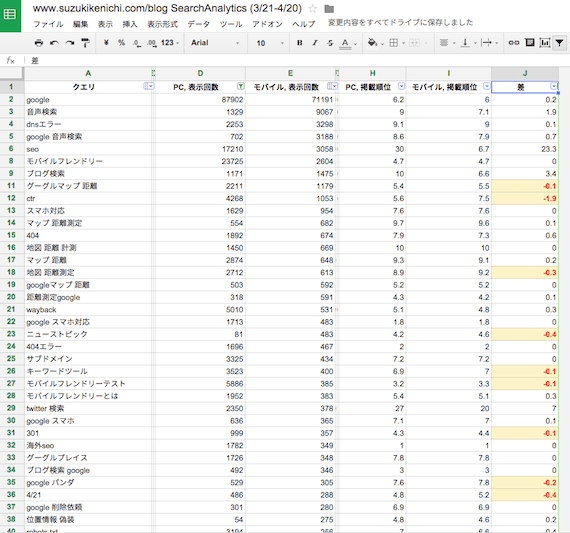Open the font size 10 dropdown

[x=270, y=43]
